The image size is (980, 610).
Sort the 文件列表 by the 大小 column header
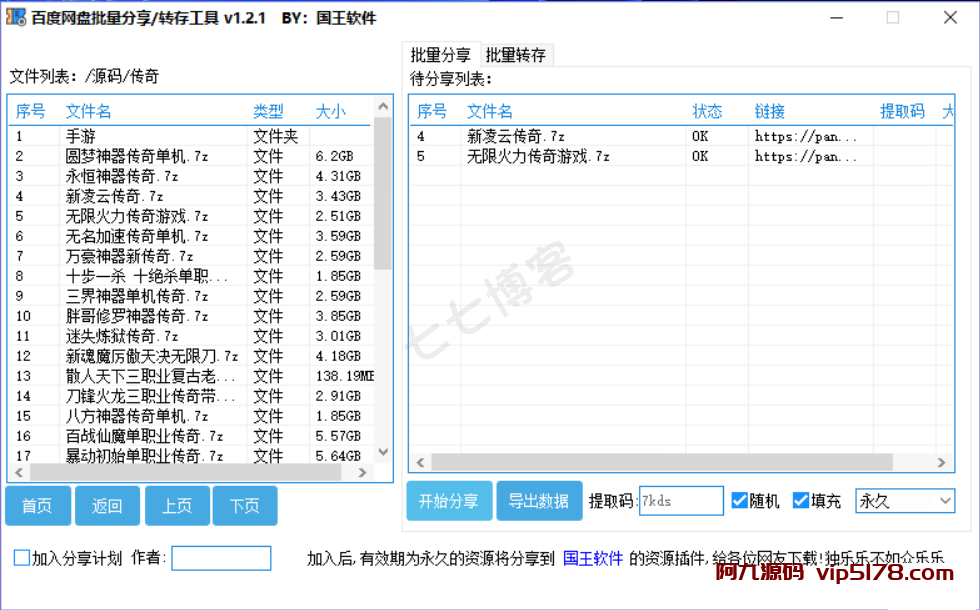(331, 111)
